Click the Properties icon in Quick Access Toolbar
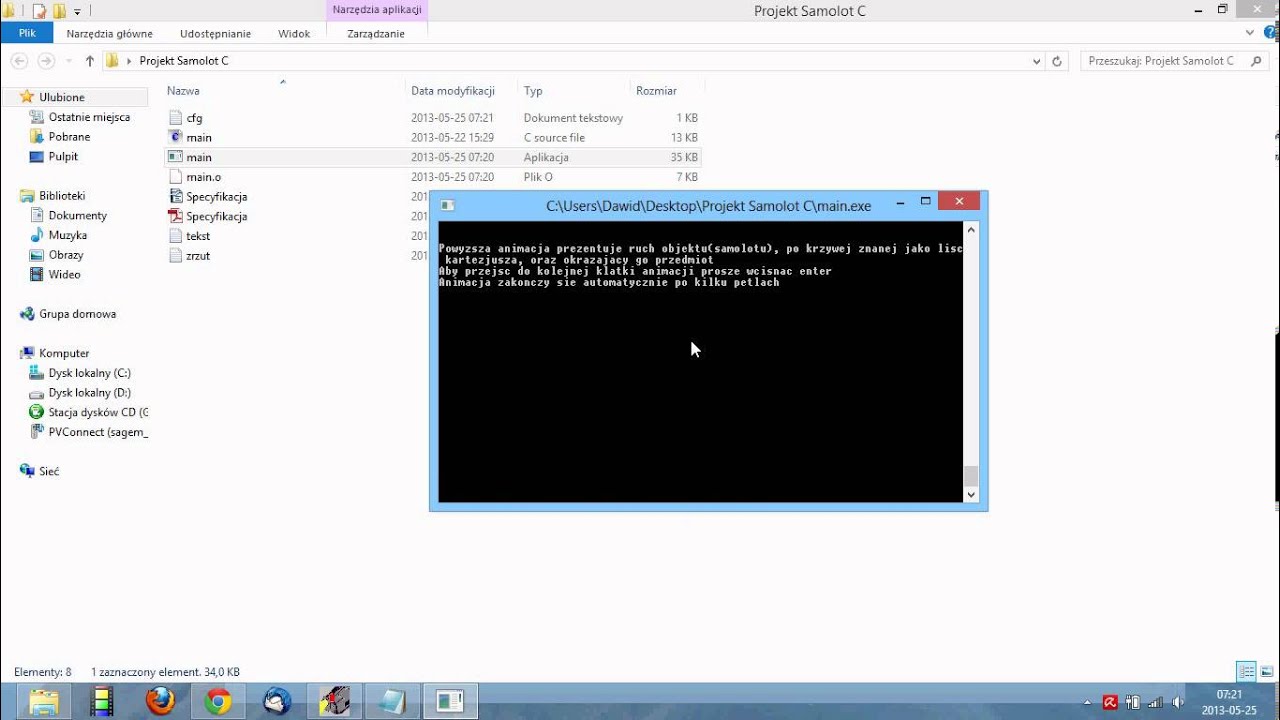Screen dimensions: 1280x720 [39, 11]
